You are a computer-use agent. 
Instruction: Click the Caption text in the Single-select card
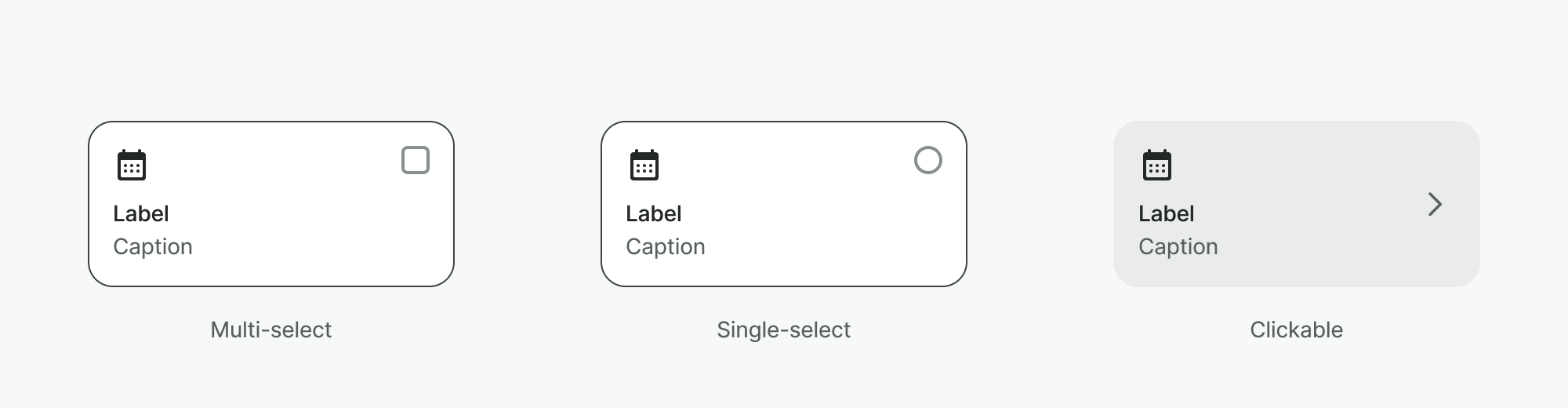[666, 246]
